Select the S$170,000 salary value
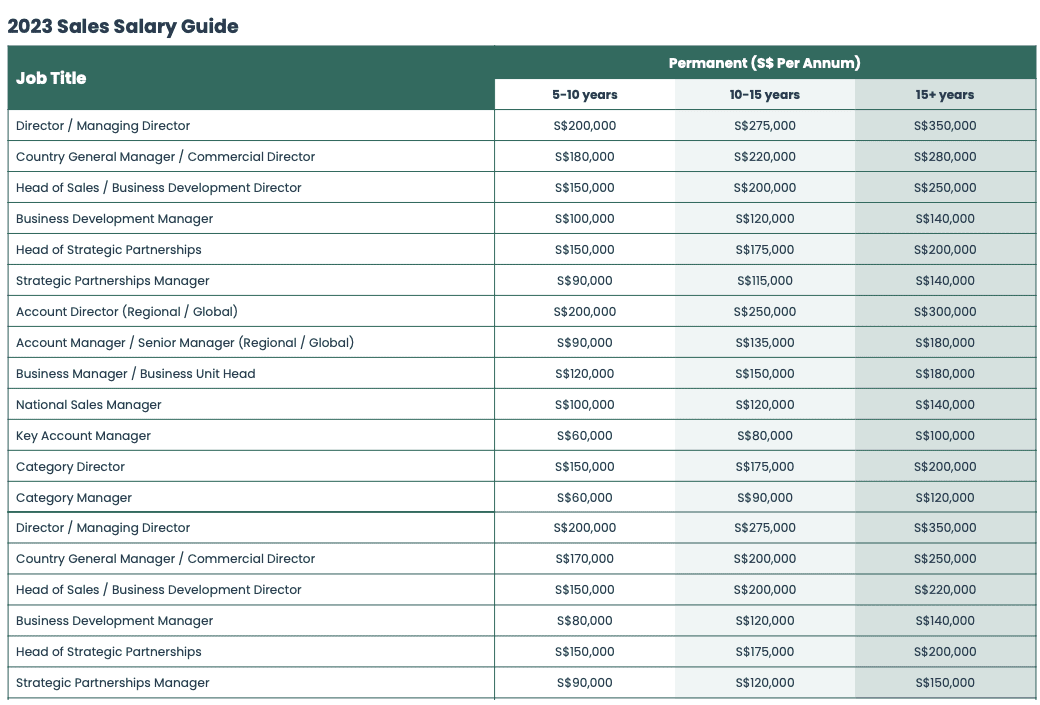The image size is (1040, 705). [x=585, y=559]
